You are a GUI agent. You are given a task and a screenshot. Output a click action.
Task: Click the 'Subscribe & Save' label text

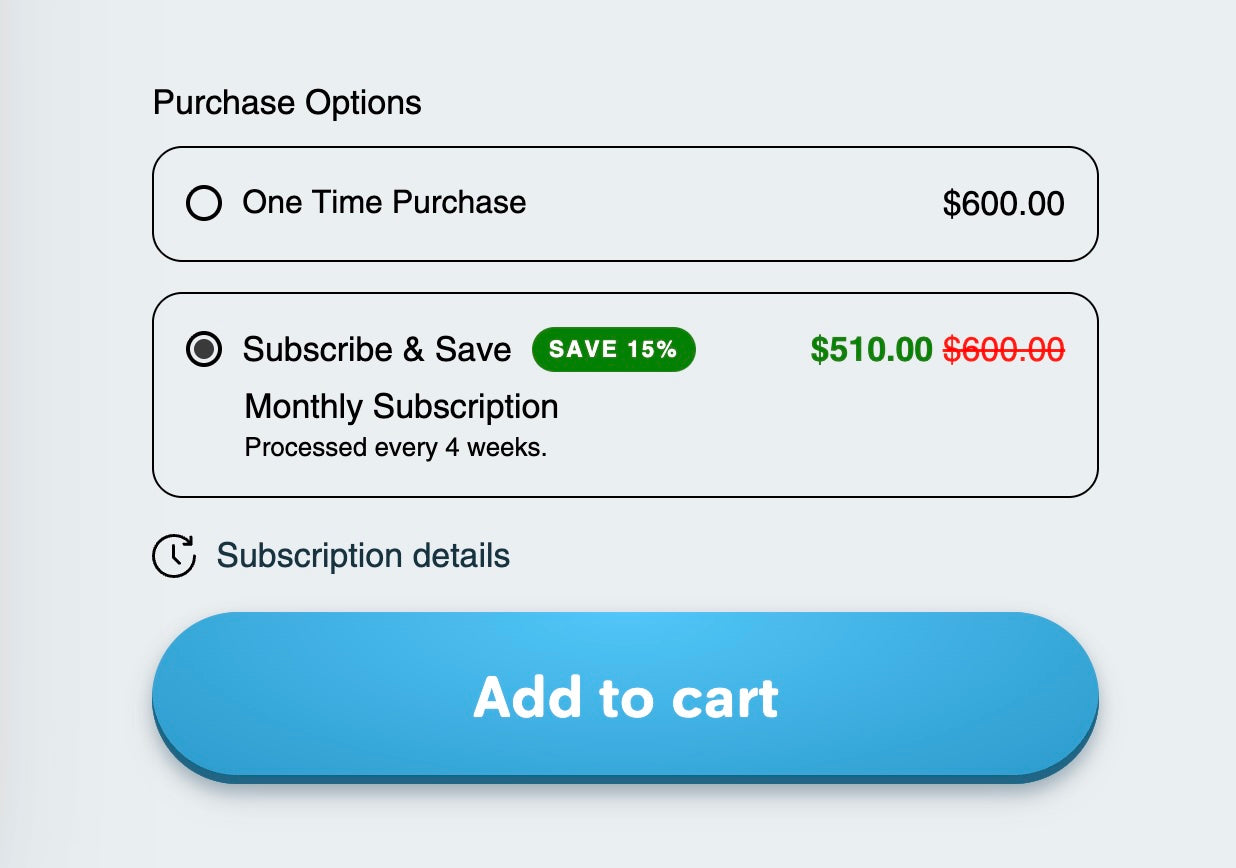[x=376, y=350]
